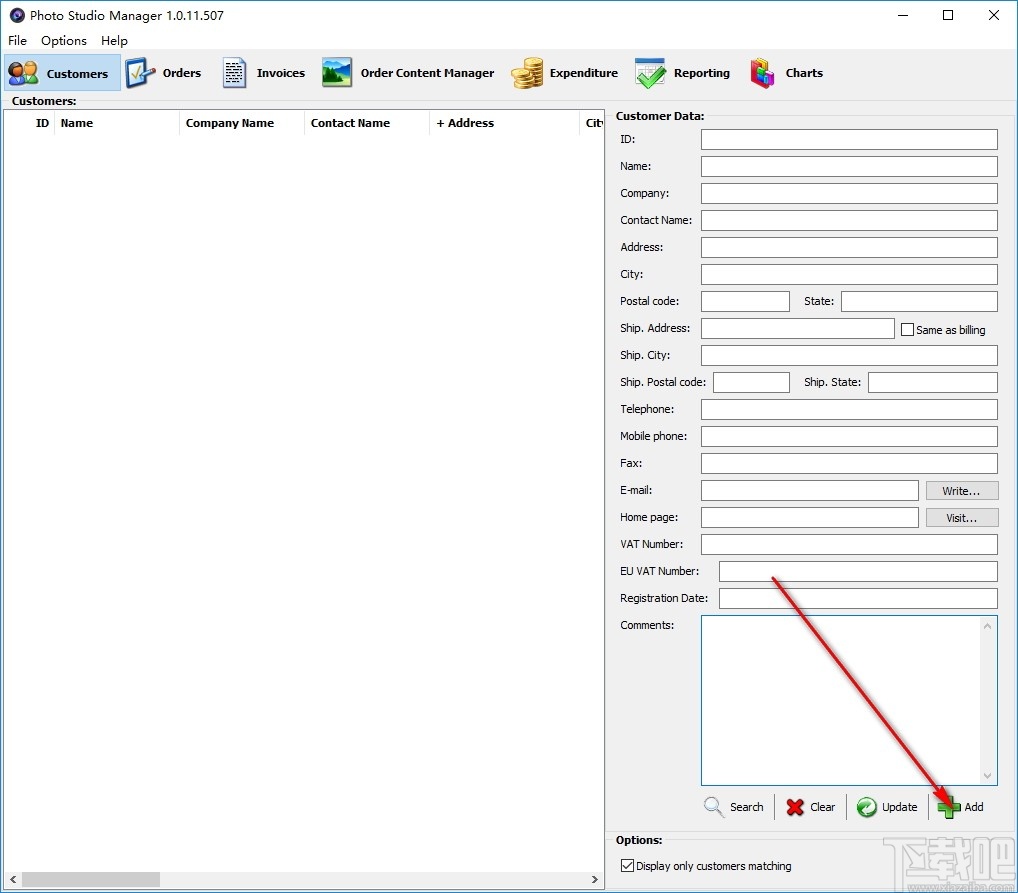Click left arrow of customers list scrollbar
1018x893 pixels.
coord(13,879)
